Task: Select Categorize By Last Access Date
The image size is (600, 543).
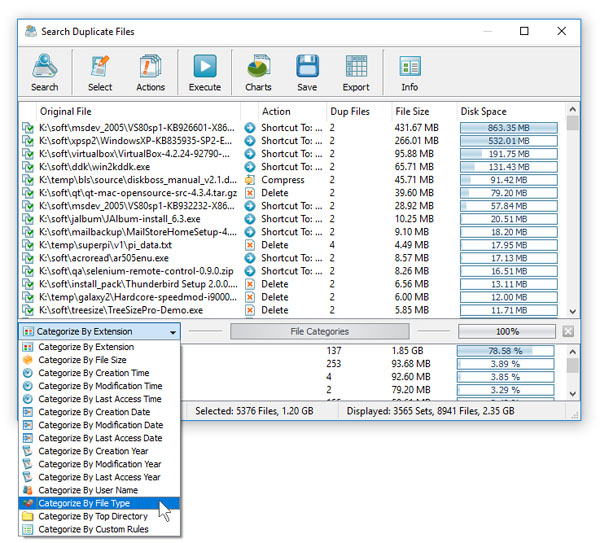Action: pyautogui.click(x=99, y=438)
